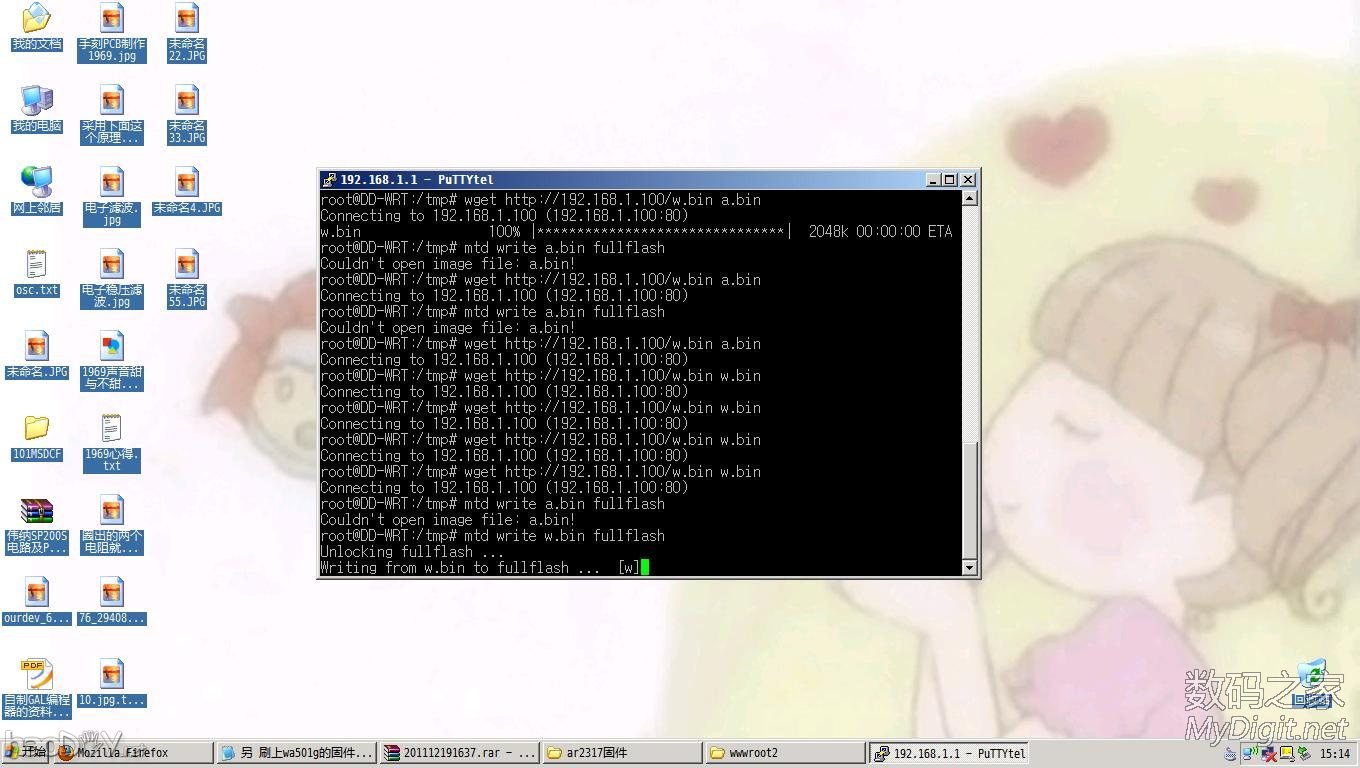Click the PuTTY scrollbar up arrow

pyautogui.click(x=969, y=199)
